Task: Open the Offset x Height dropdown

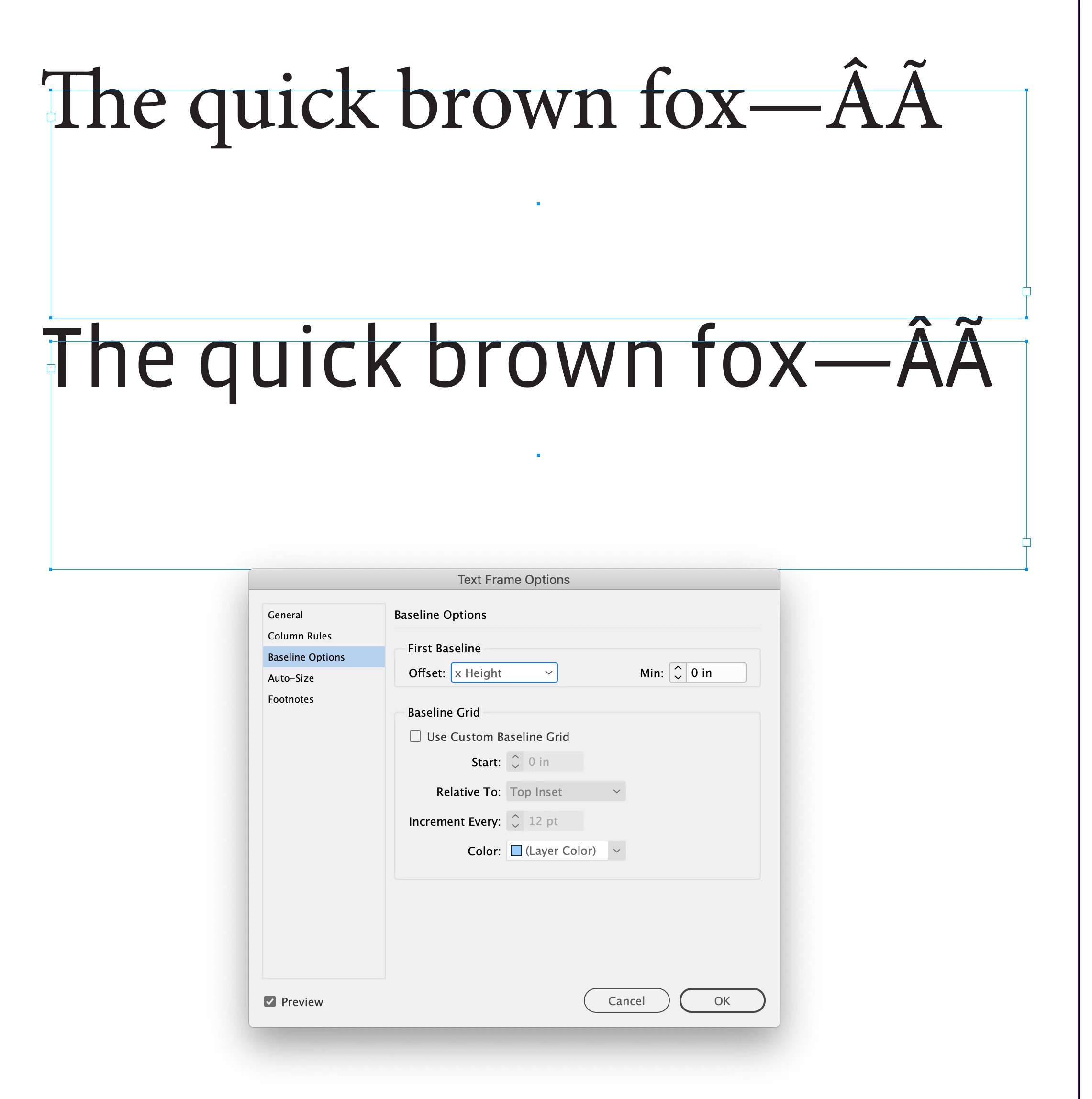Action: point(504,673)
